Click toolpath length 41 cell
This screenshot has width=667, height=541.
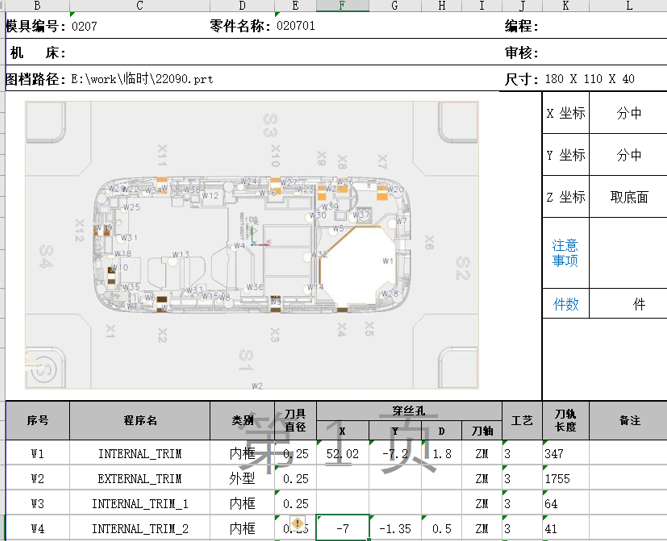[566, 529]
